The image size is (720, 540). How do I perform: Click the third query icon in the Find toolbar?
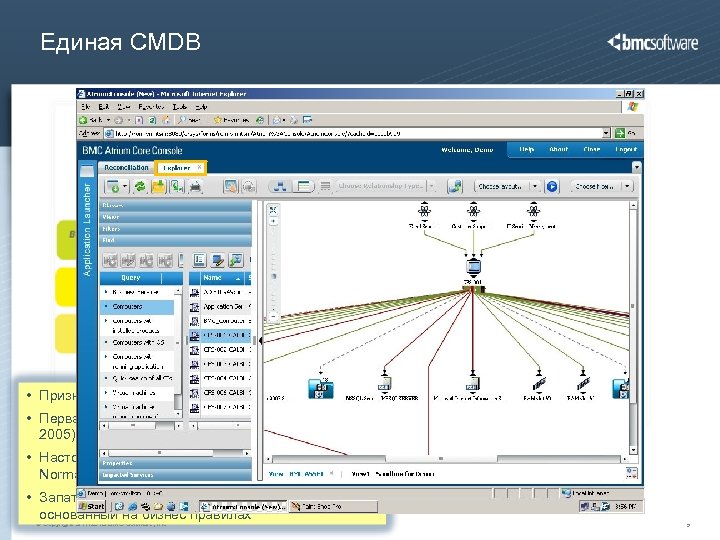tap(146, 260)
